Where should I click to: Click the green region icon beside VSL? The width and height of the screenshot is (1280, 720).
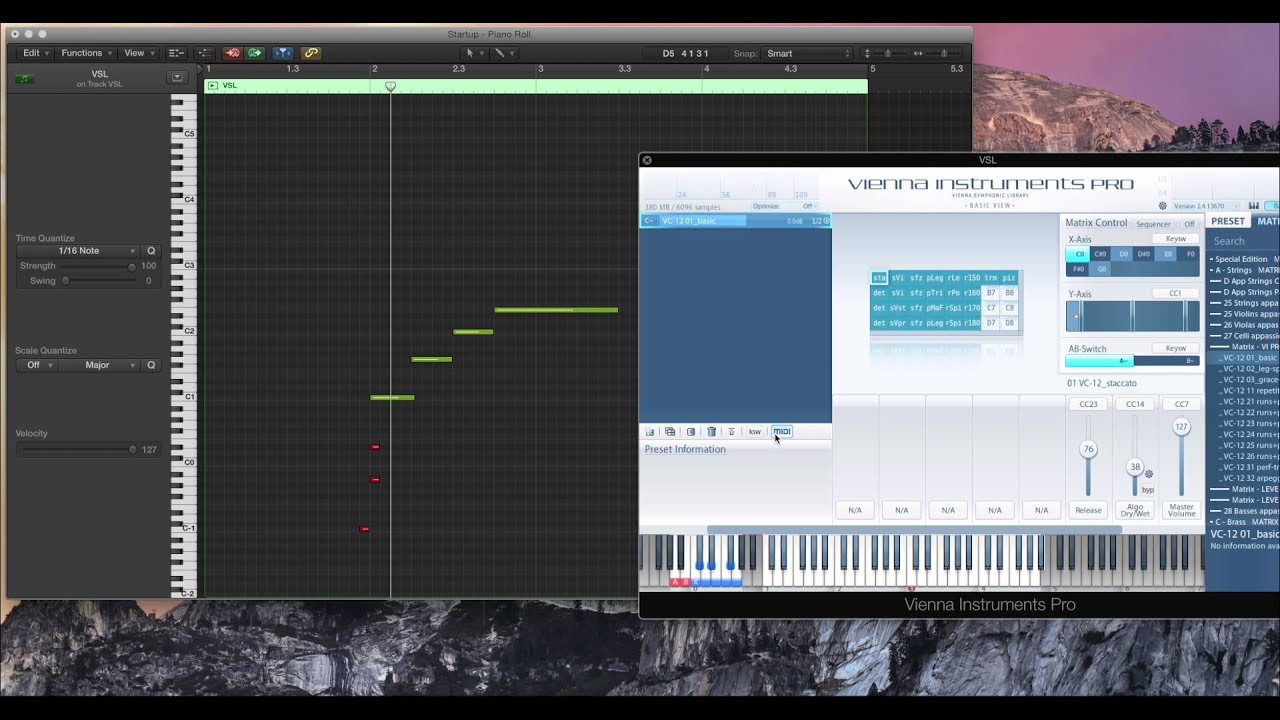25,79
